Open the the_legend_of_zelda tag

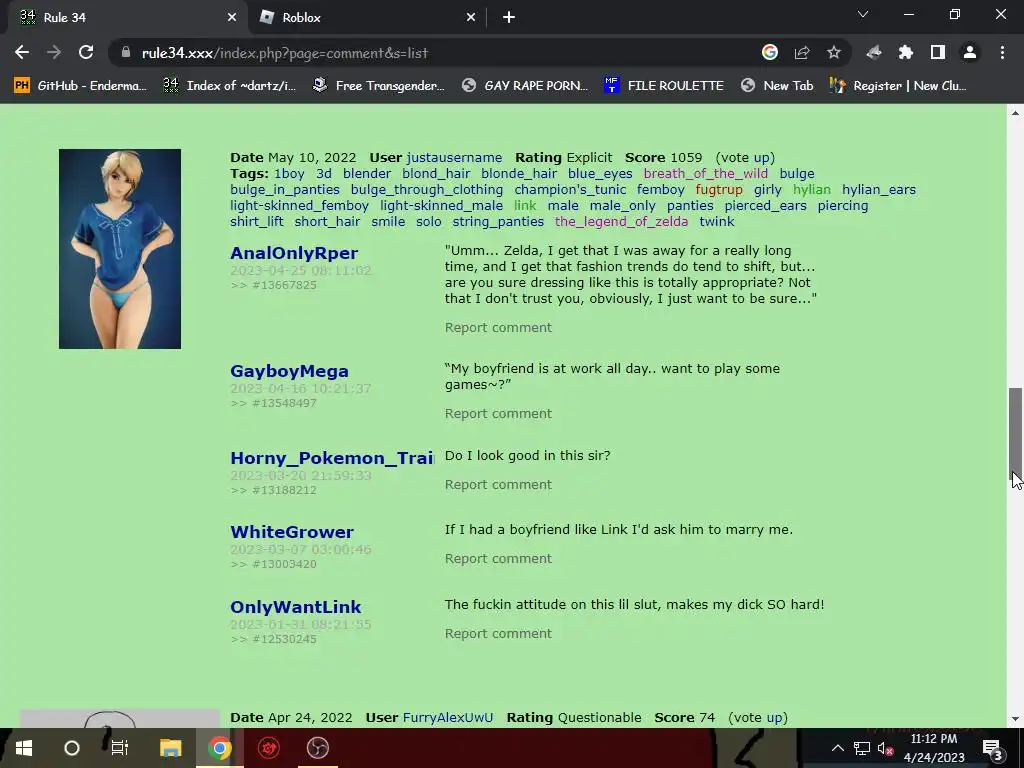(x=622, y=221)
